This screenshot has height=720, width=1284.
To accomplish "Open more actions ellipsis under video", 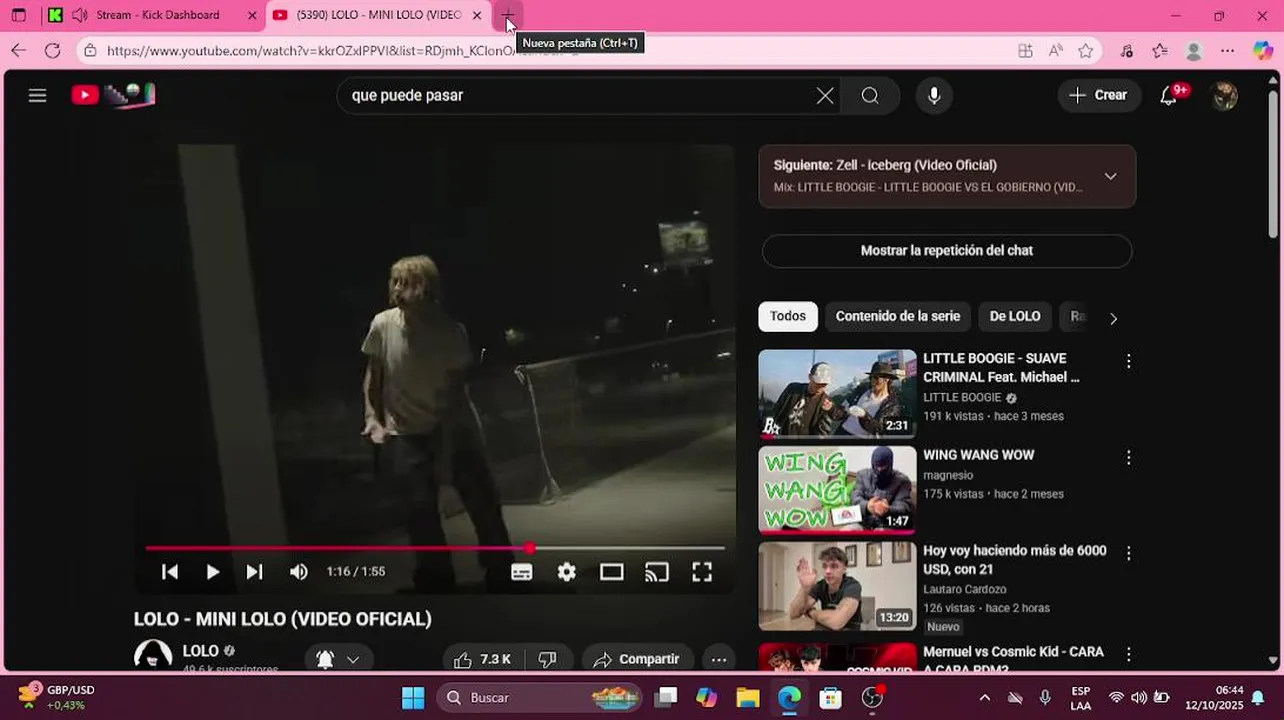I will pos(719,659).
